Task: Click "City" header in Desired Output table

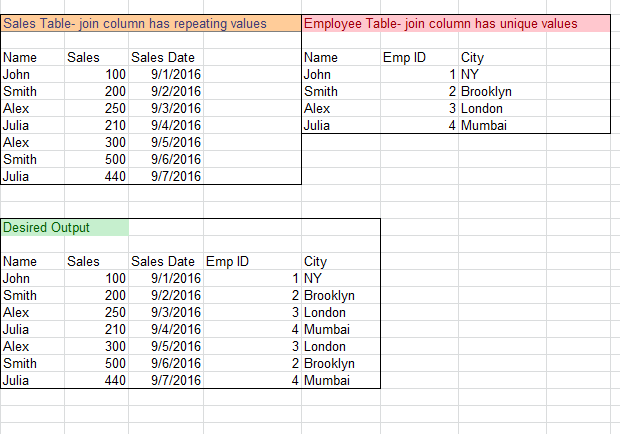Action: (316, 262)
